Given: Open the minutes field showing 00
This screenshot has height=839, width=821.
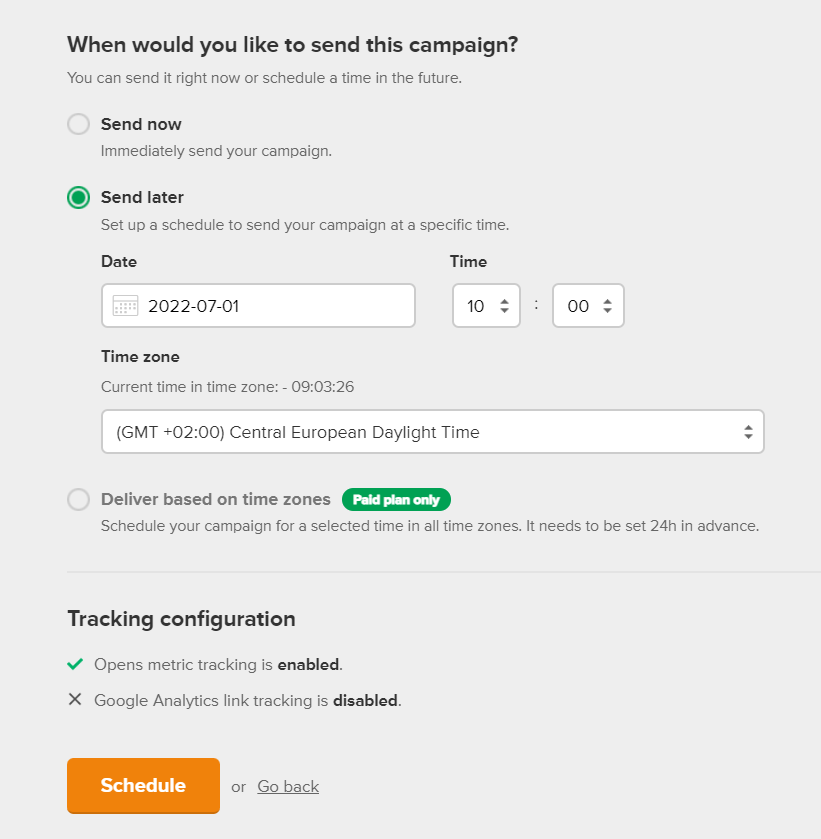Looking at the screenshot, I should (588, 306).
